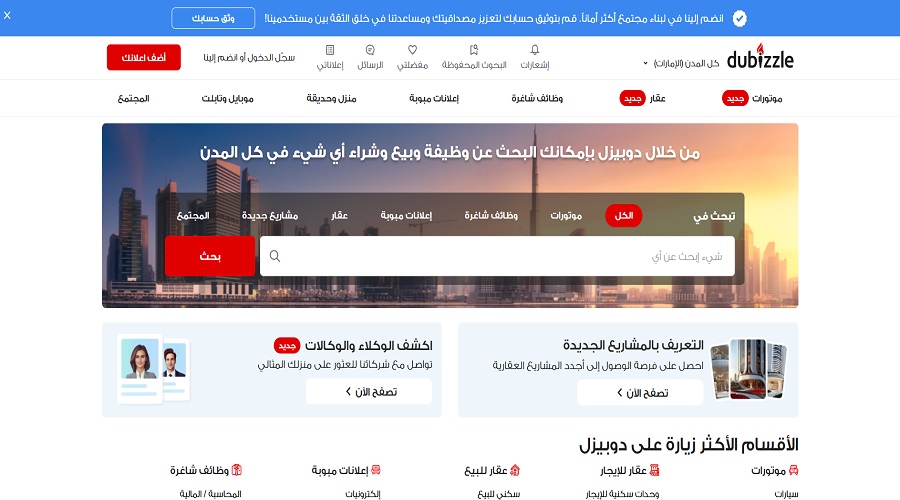This screenshot has width=900, height=500.
Task: Click the سيارات link under motors
Action: [786, 494]
